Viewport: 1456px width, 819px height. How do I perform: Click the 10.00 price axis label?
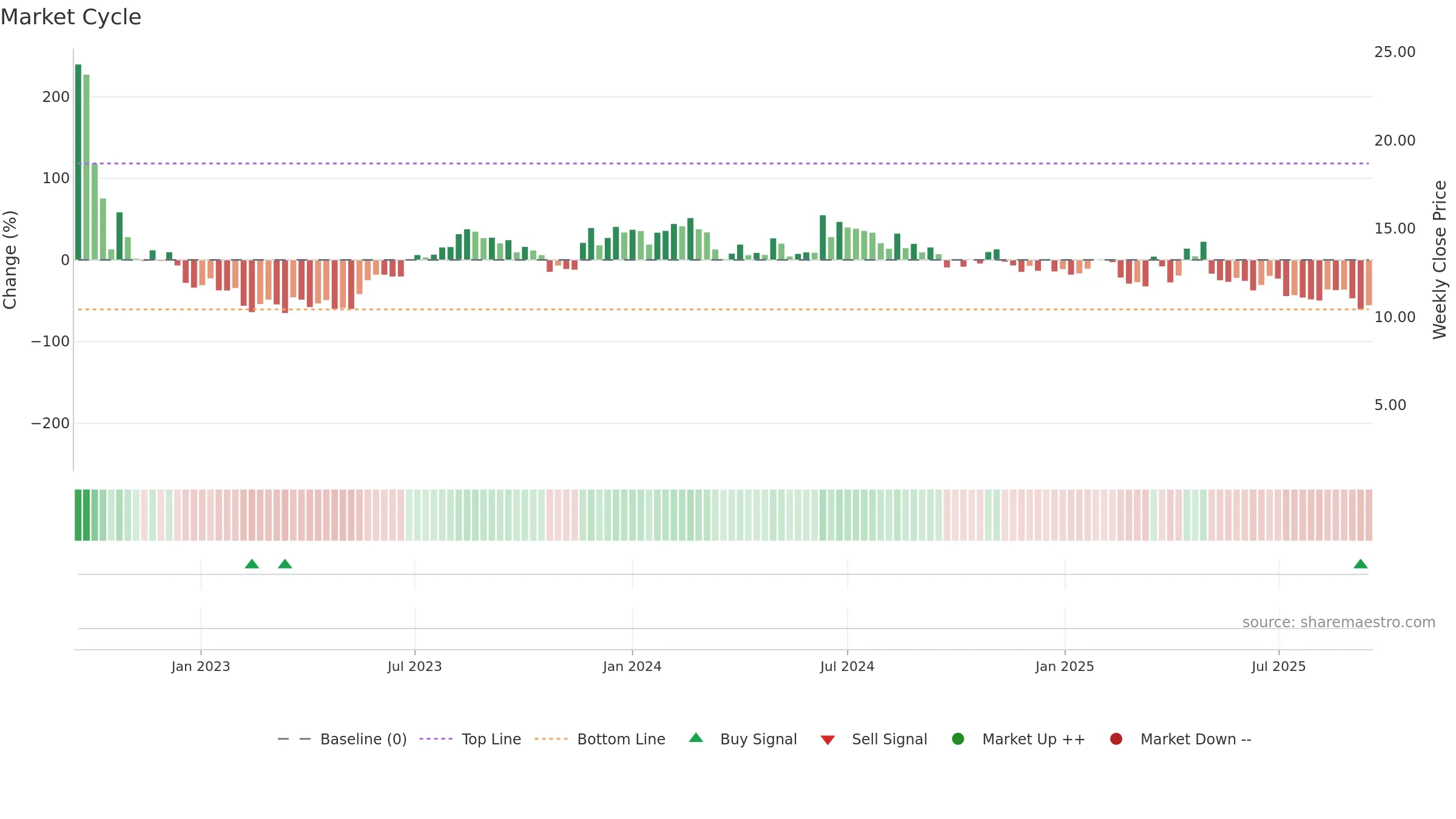point(1395,317)
